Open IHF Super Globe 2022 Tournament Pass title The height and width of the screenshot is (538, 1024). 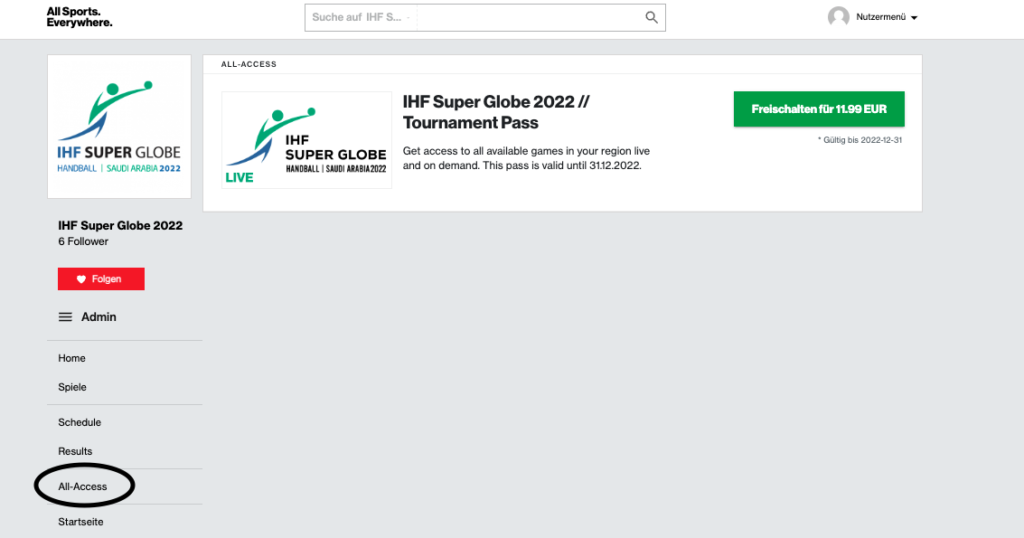click(496, 112)
